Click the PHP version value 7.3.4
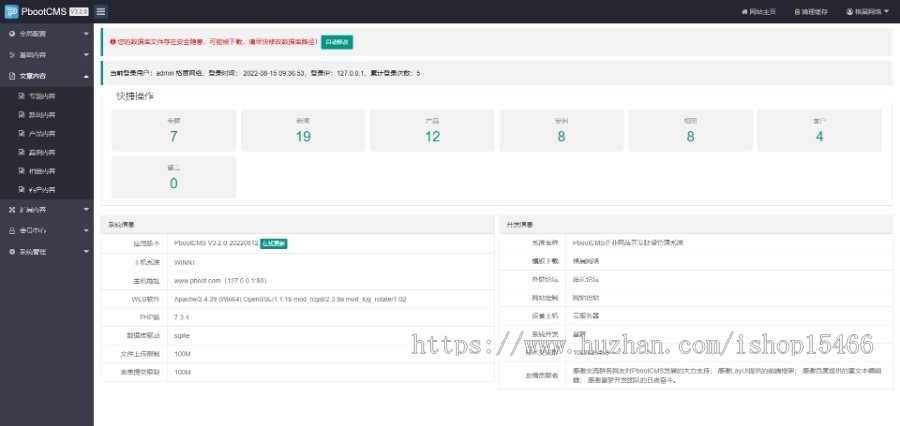 coord(182,317)
